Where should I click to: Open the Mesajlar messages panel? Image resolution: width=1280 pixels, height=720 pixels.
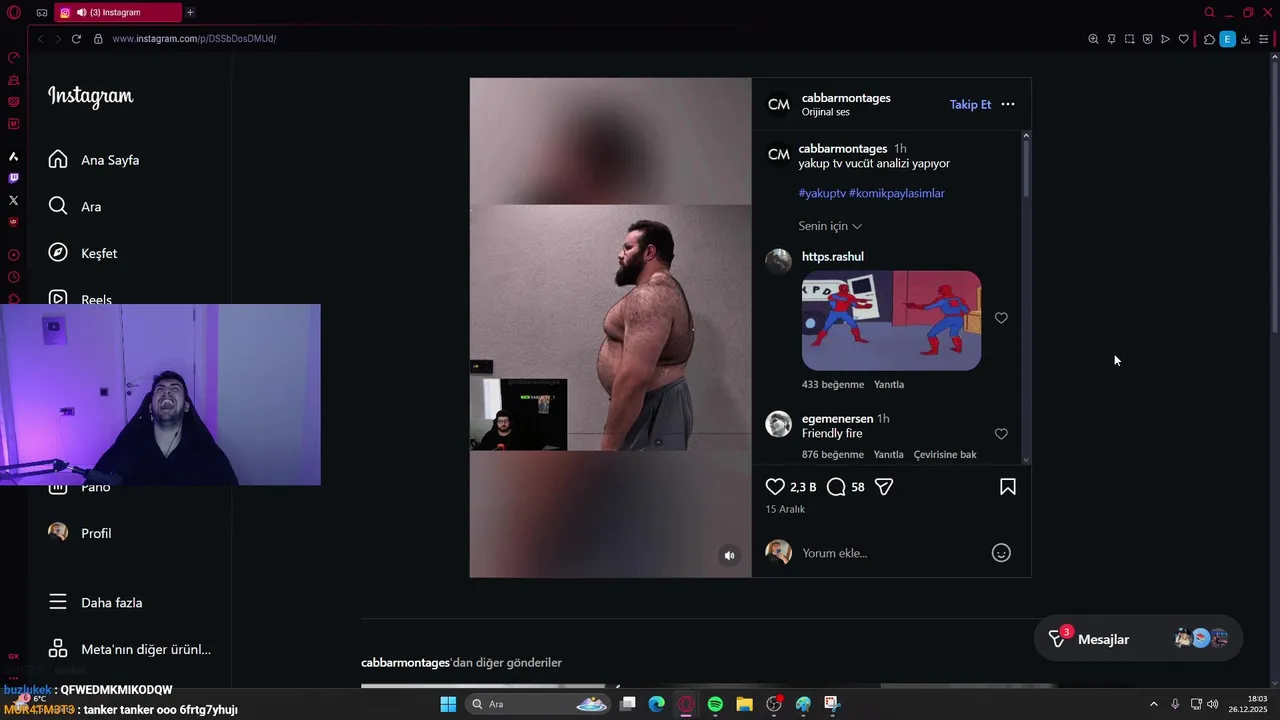[1139, 639]
